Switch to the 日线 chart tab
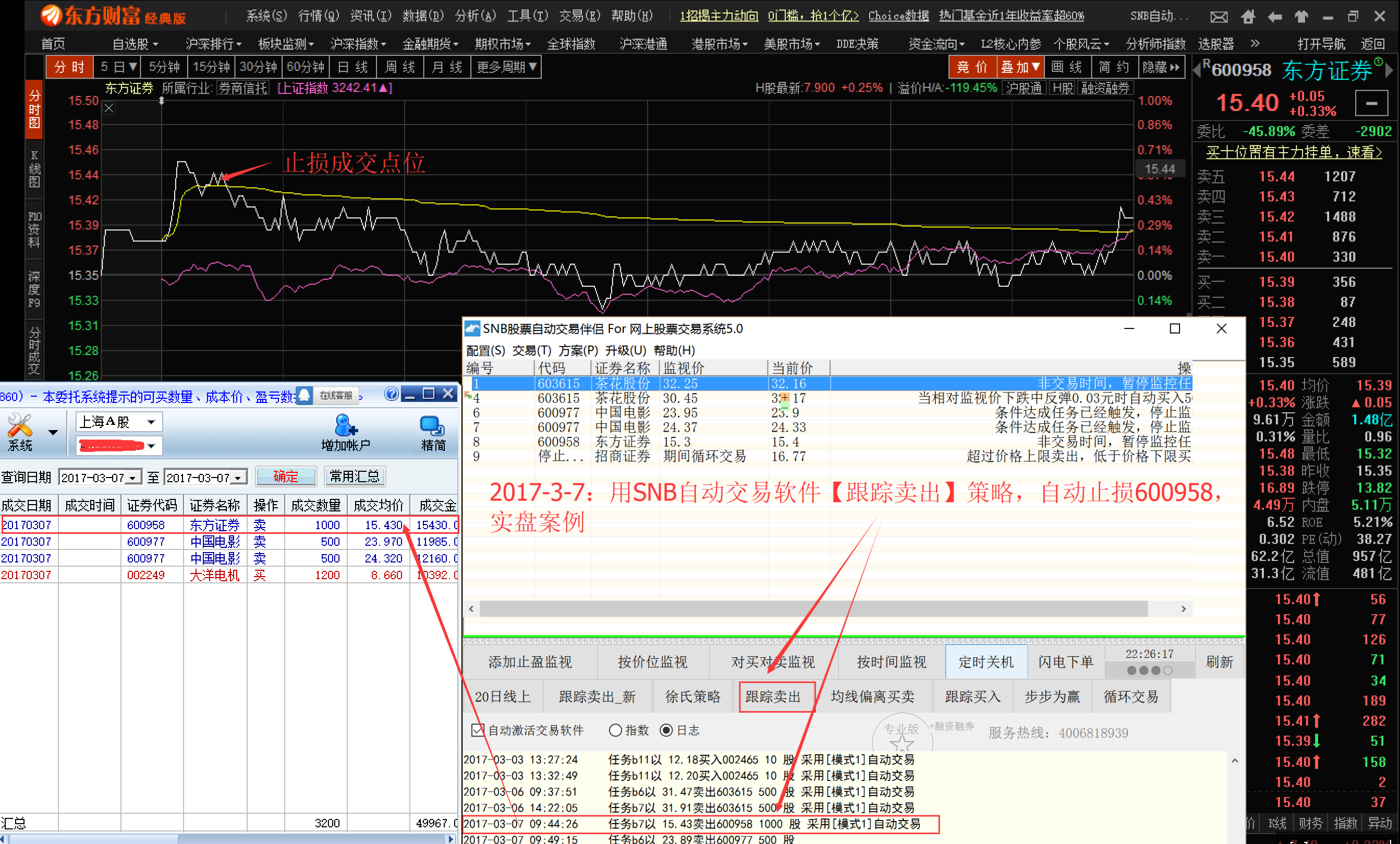The width and height of the screenshot is (1400, 844). point(352,67)
